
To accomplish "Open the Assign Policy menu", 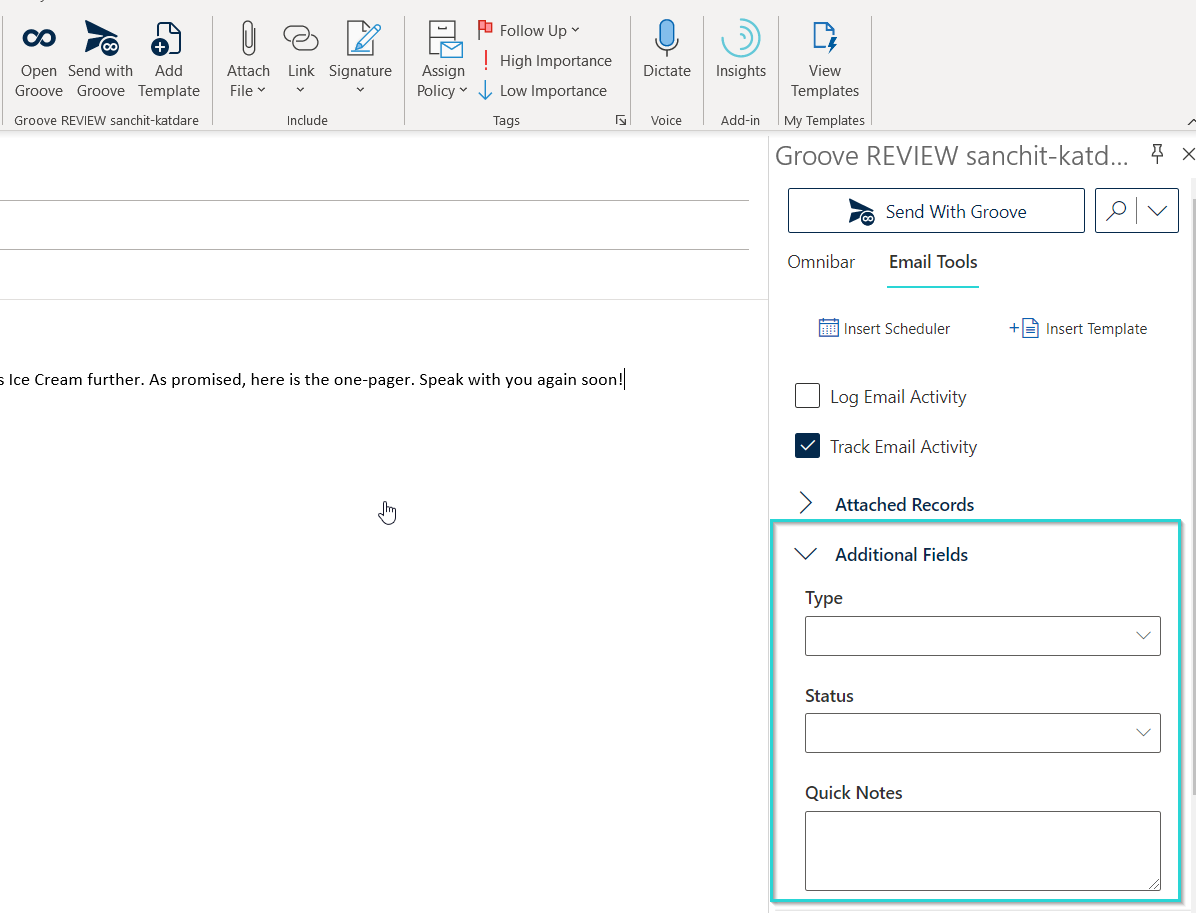I will pos(442,59).
